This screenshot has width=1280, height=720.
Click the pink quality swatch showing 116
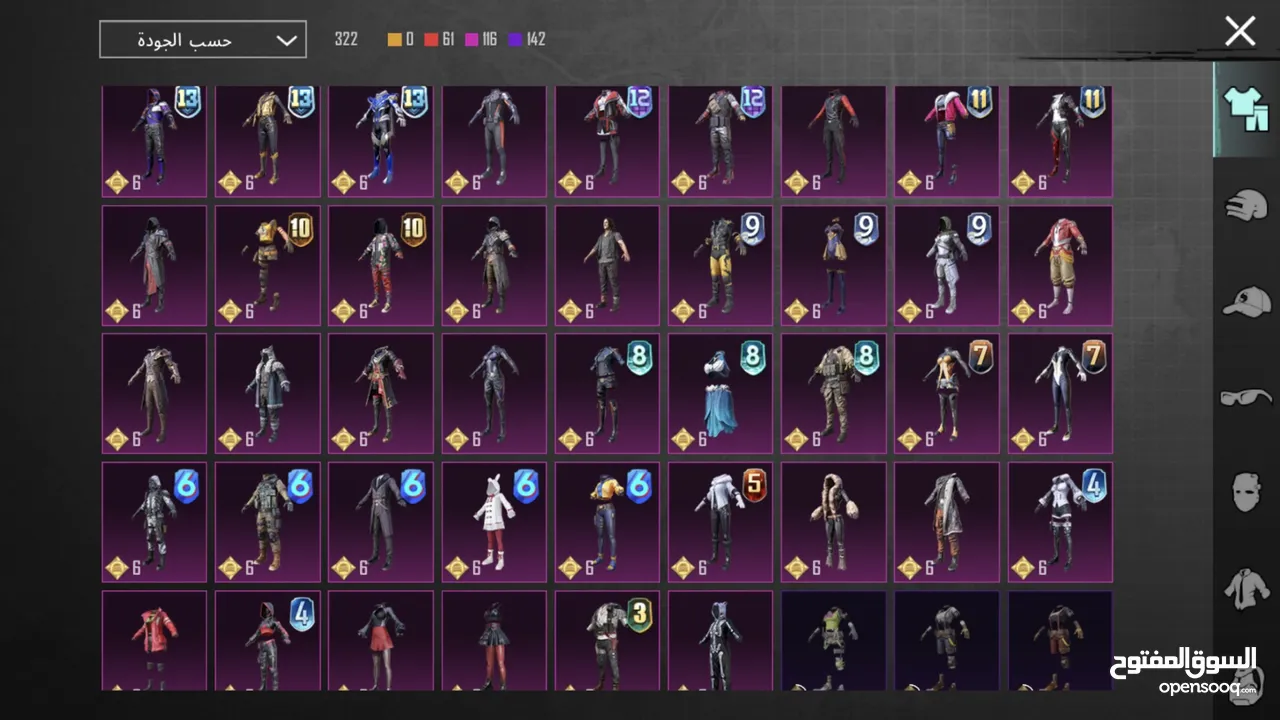481,40
